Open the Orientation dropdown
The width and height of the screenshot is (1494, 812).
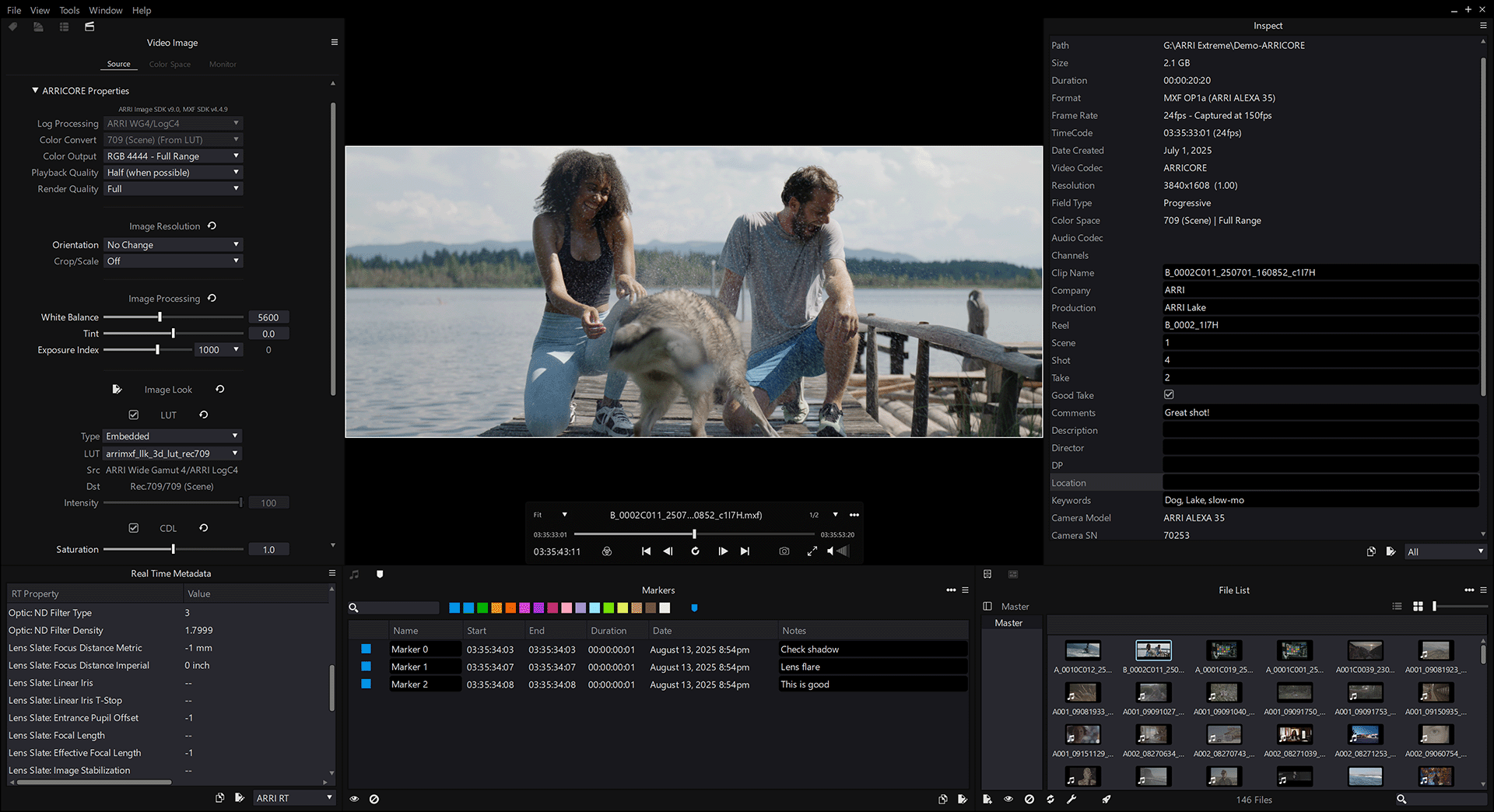(x=173, y=245)
